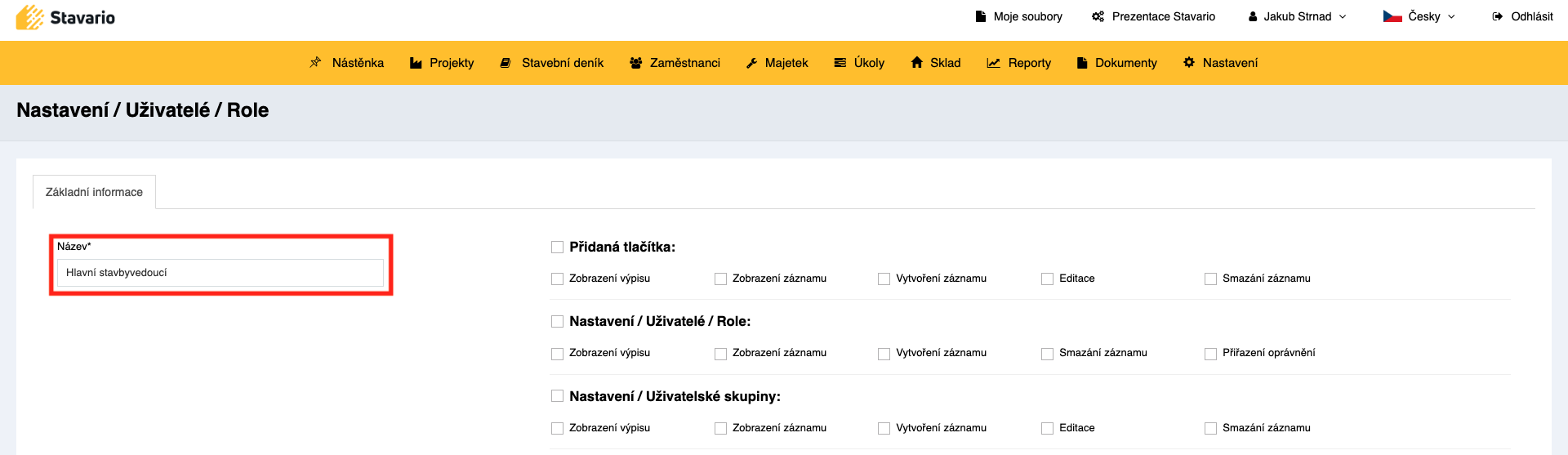Image resolution: width=1568 pixels, height=455 pixels.
Task: Click the Název input field
Action: pos(220,273)
